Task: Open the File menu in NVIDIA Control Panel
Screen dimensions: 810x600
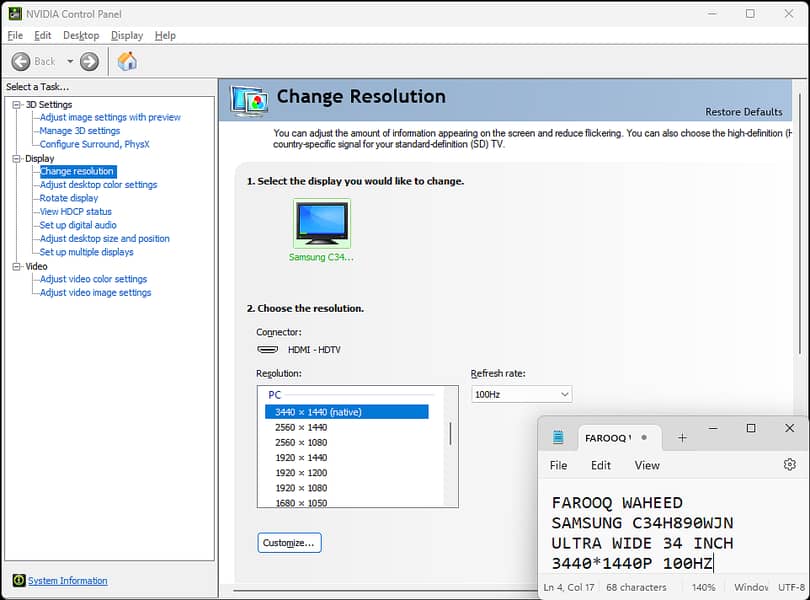Action: [x=15, y=36]
